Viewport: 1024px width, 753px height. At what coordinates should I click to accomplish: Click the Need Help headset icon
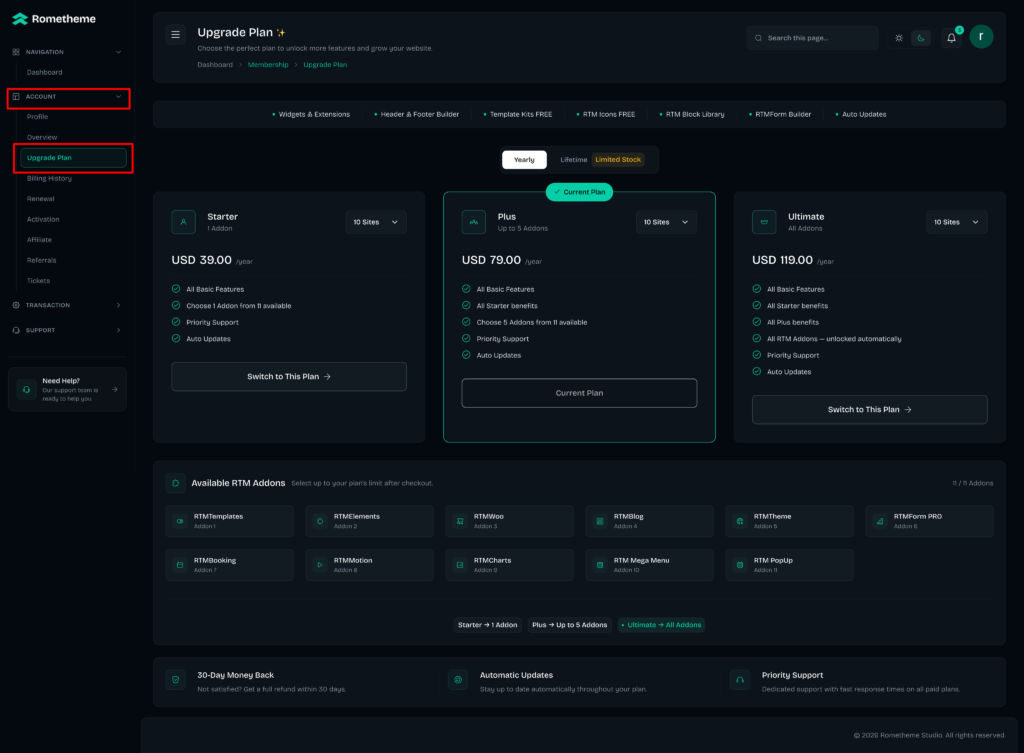pyautogui.click(x=26, y=389)
